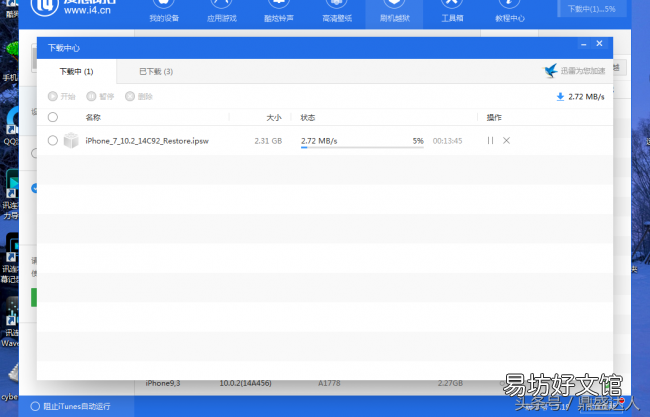This screenshot has width=650, height=417.
Task: Click 2.27GB size in background list
Action: [450, 383]
